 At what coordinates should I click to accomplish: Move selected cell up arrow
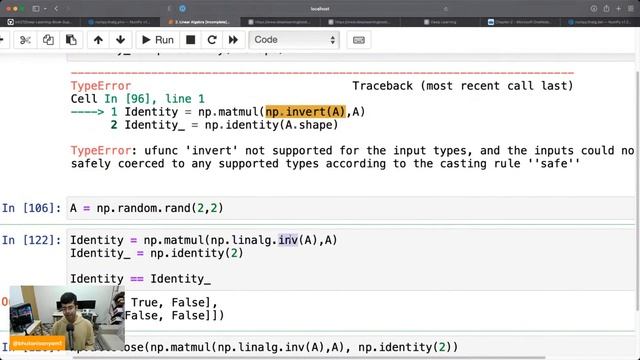pyautogui.click(x=98, y=40)
